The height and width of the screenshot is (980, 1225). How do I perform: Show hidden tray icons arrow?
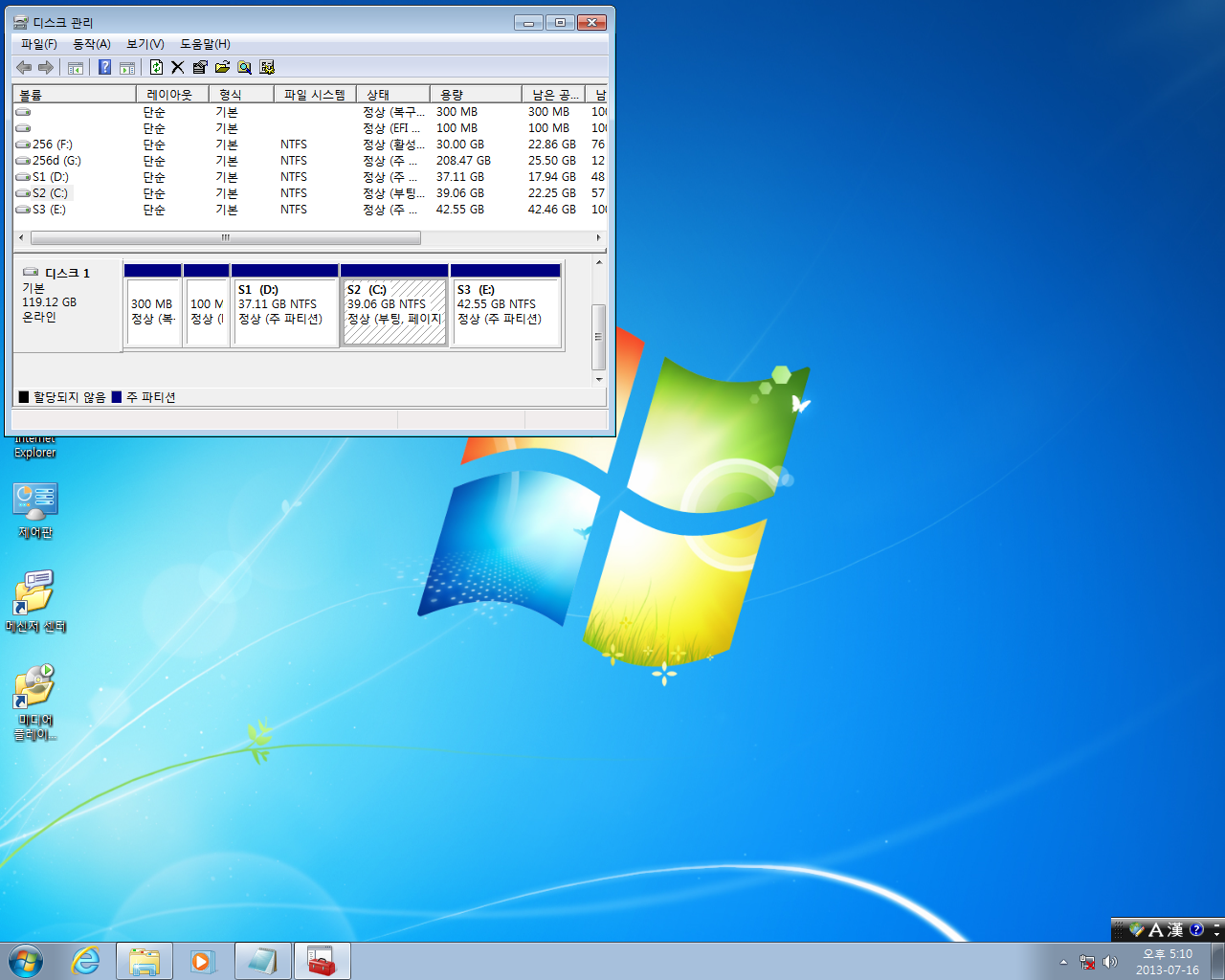coord(1063,962)
